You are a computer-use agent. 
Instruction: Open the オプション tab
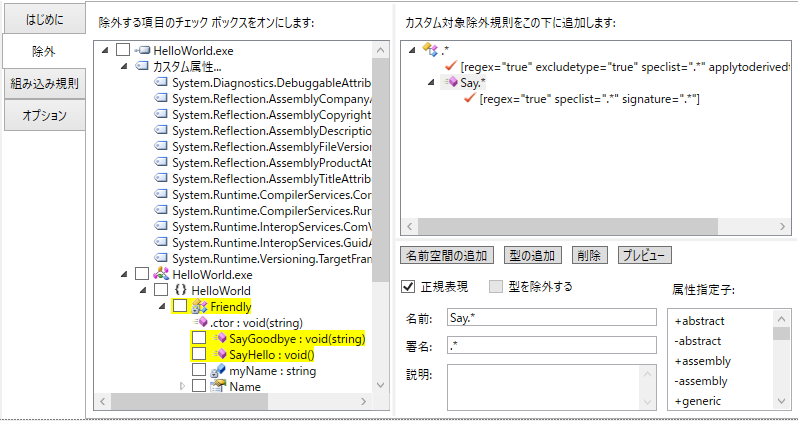[x=44, y=116]
